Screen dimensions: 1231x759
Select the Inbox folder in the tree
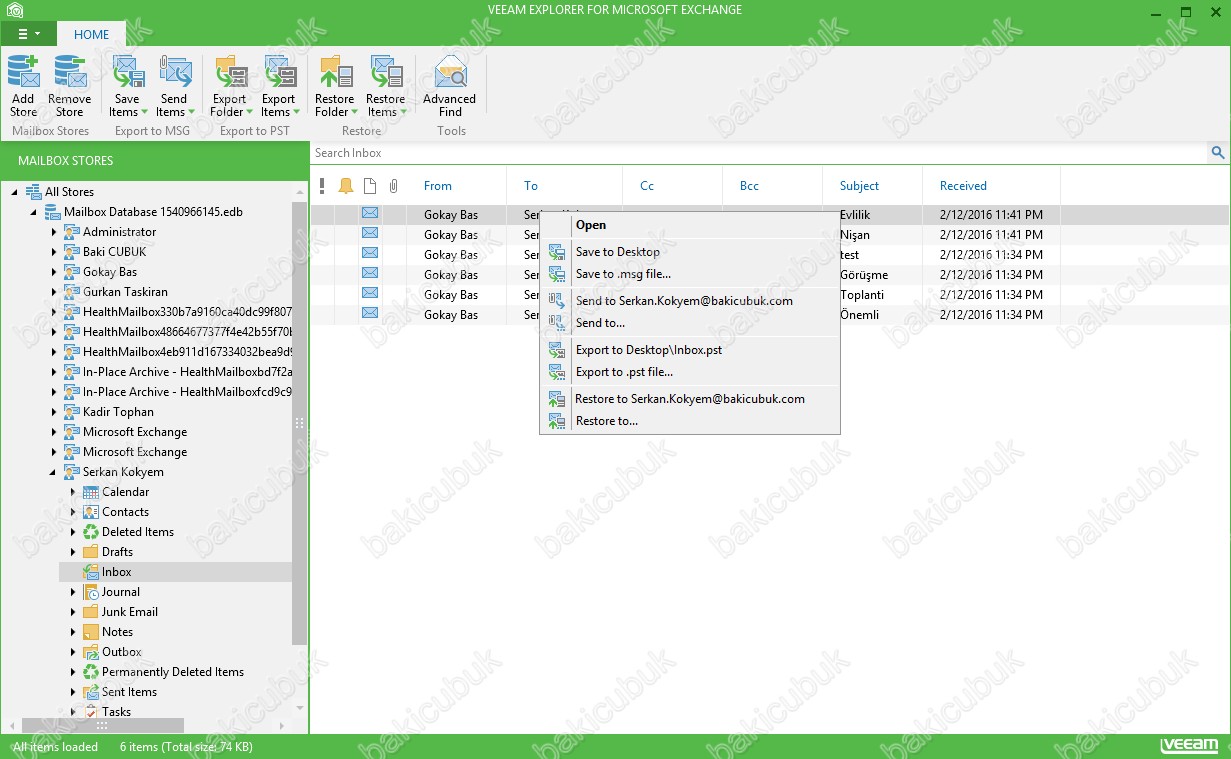(x=116, y=572)
